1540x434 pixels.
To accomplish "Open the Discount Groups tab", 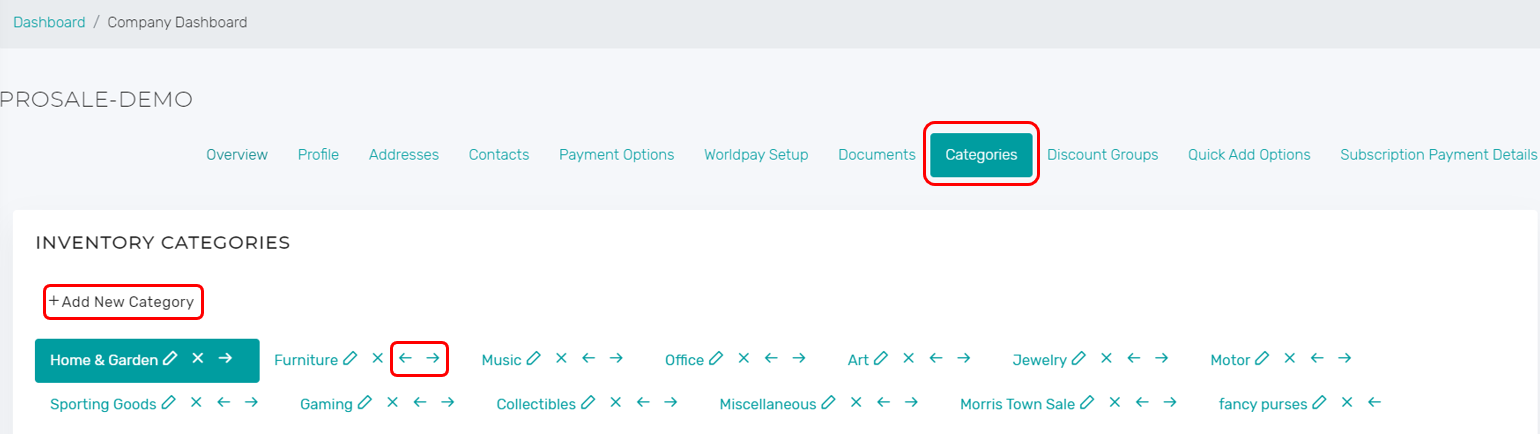I will tap(1102, 155).
